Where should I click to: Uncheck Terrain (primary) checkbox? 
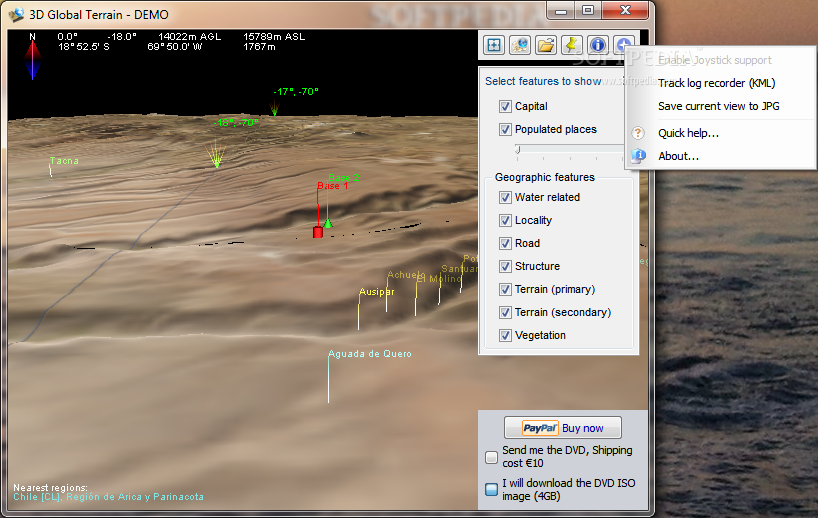[505, 289]
